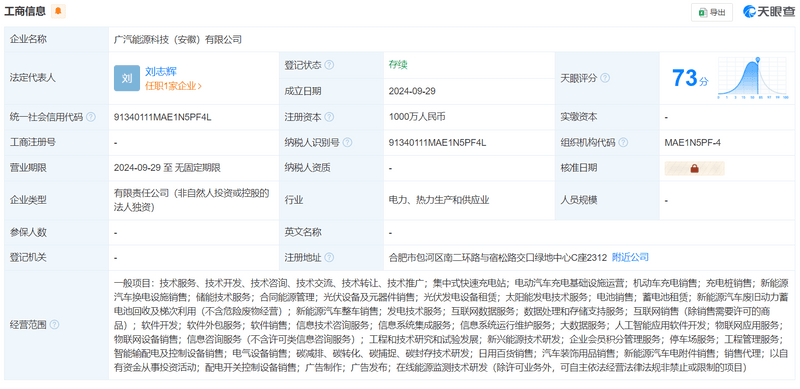Screen dimensions: 800x389
Task: Click the 天眼查 logo
Action: tap(769, 12)
